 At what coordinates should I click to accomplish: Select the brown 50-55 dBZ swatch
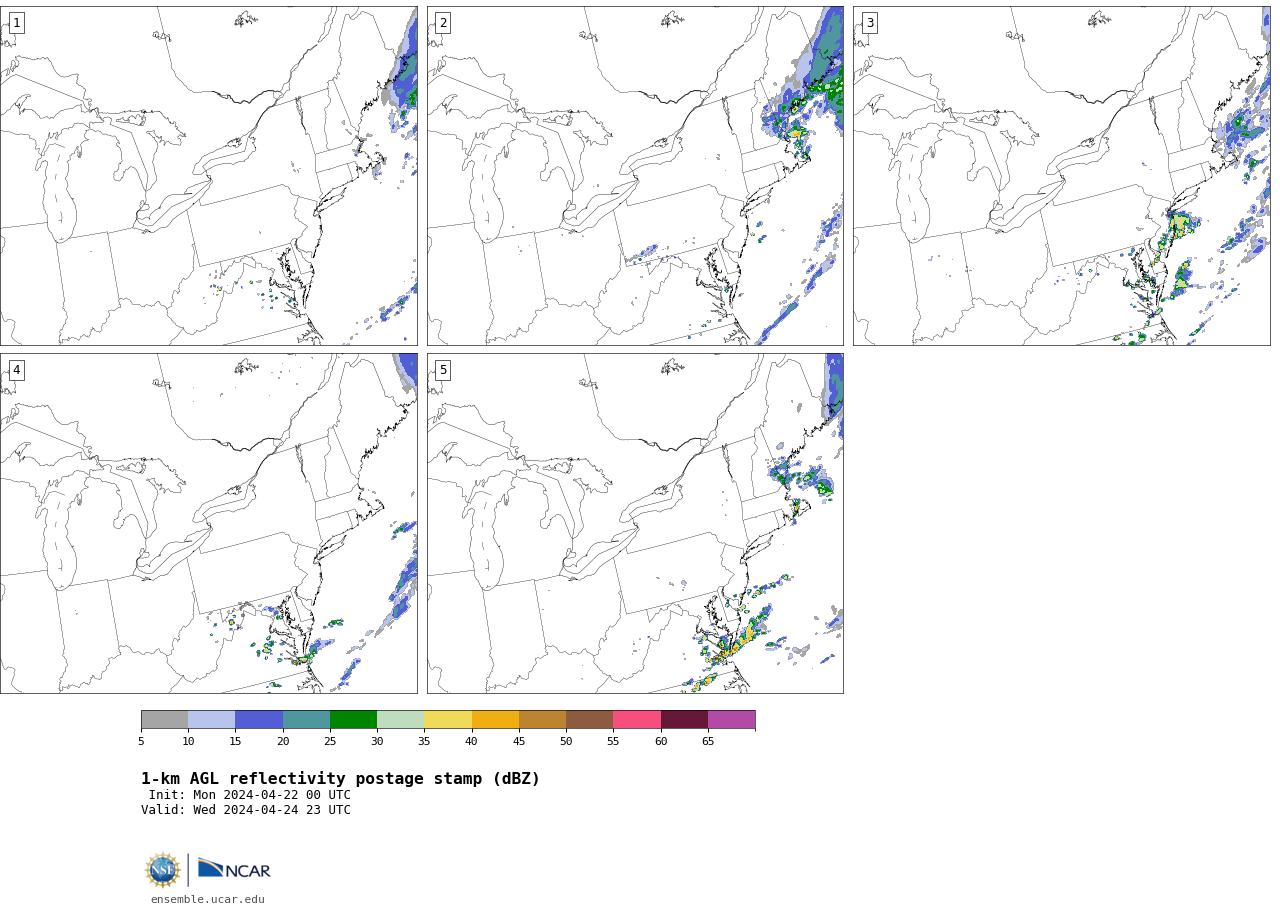coord(590,720)
